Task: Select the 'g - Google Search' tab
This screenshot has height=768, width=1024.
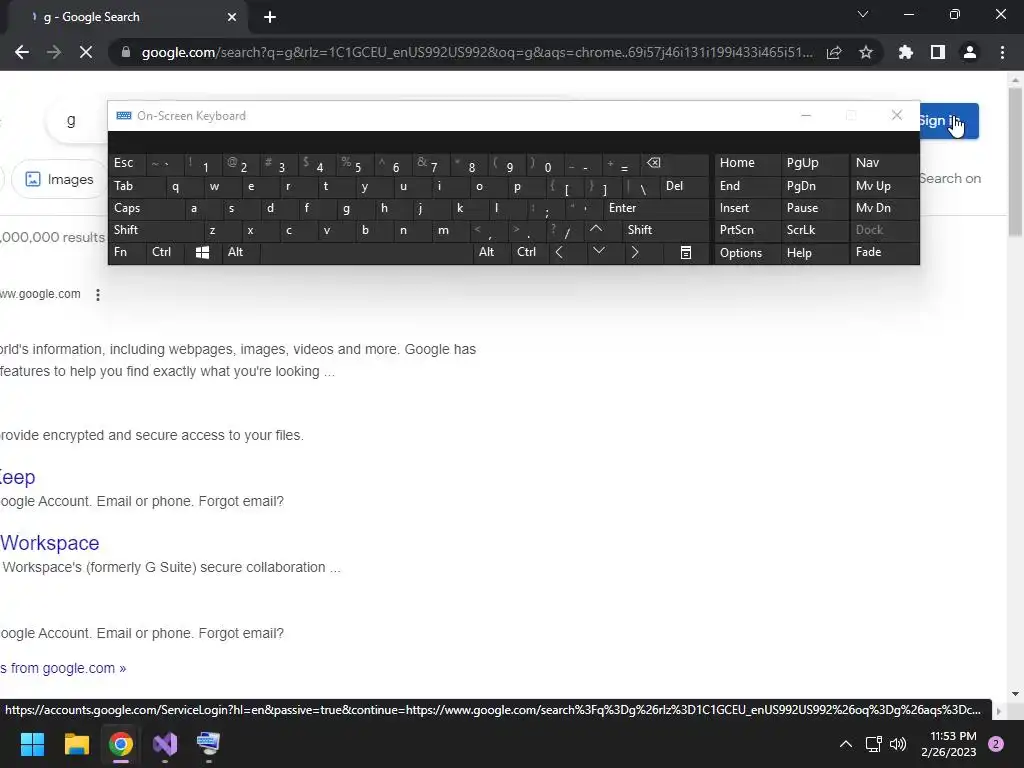Action: click(124, 17)
